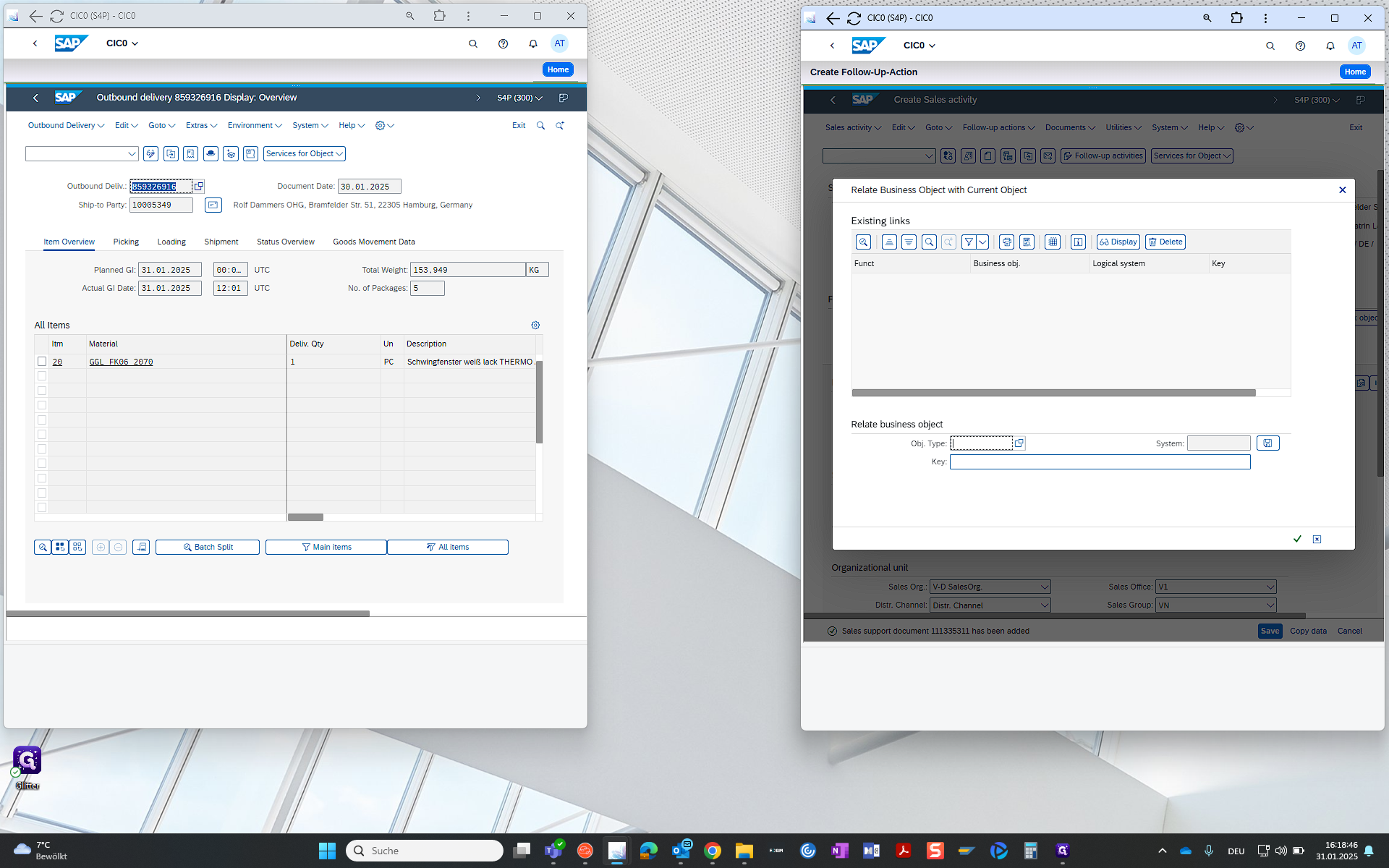
Task: Click Display/Change toggle icon in delivery toolbar
Action: 150,153
